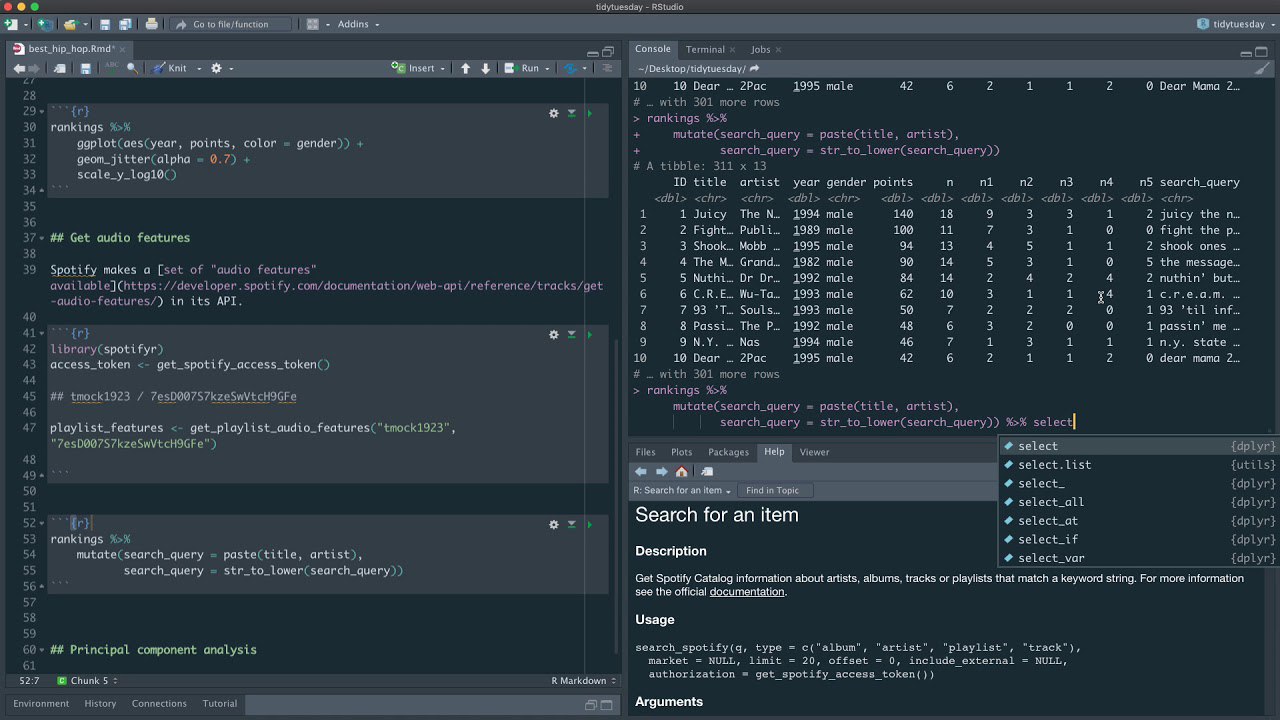The image size is (1280, 720).
Task: Collapse the code chunk at line 29
Action: pos(41,111)
